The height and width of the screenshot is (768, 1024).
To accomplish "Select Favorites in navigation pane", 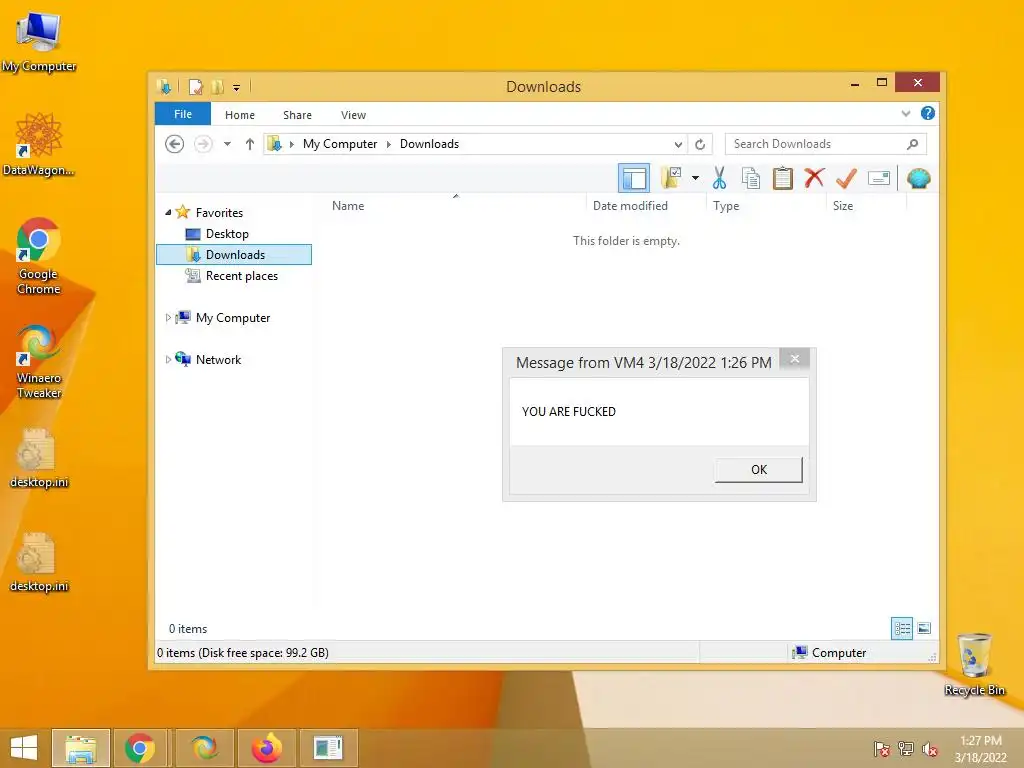I will (x=219, y=212).
